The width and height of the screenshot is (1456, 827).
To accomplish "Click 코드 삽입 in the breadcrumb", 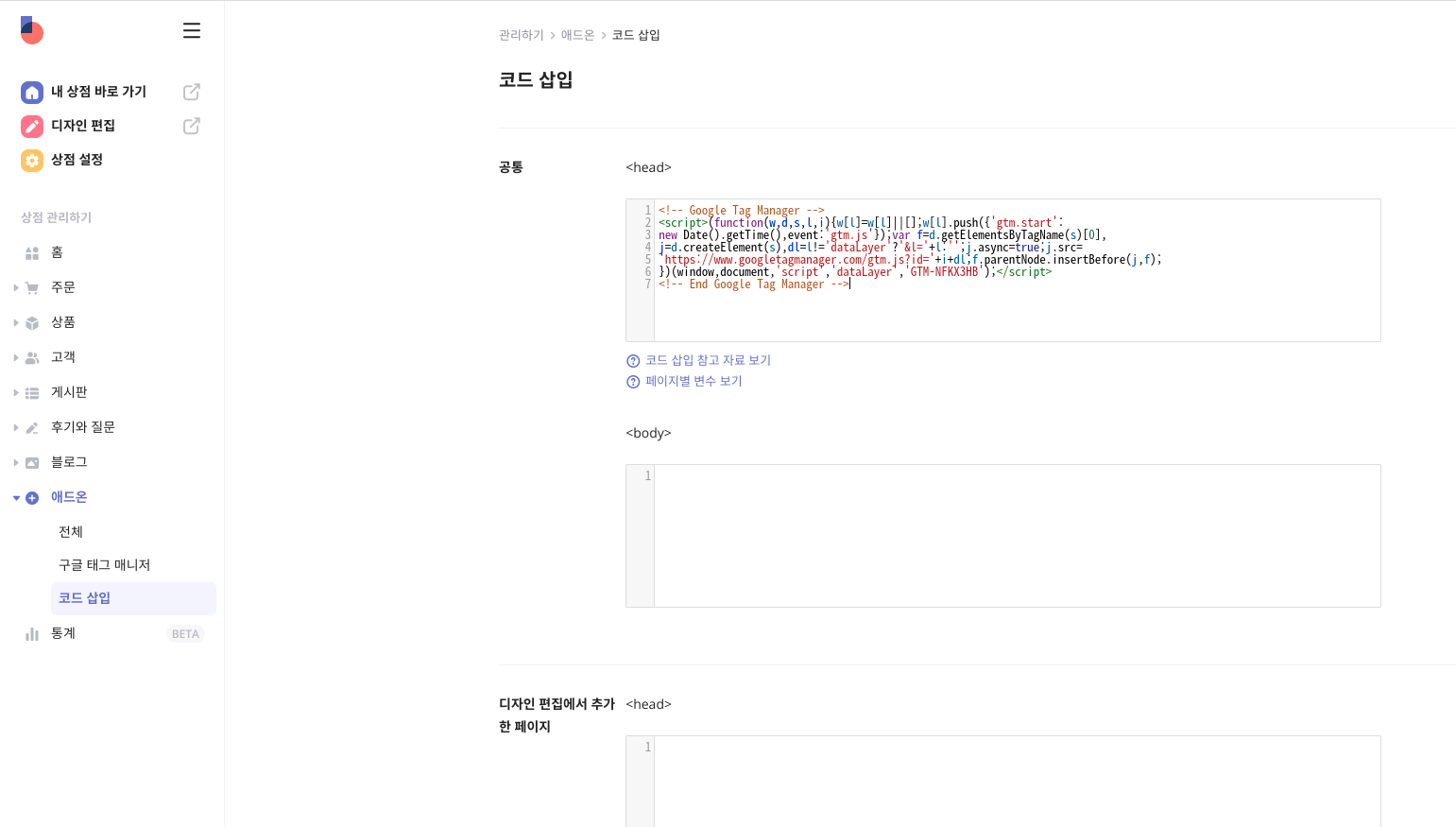I will (x=636, y=35).
